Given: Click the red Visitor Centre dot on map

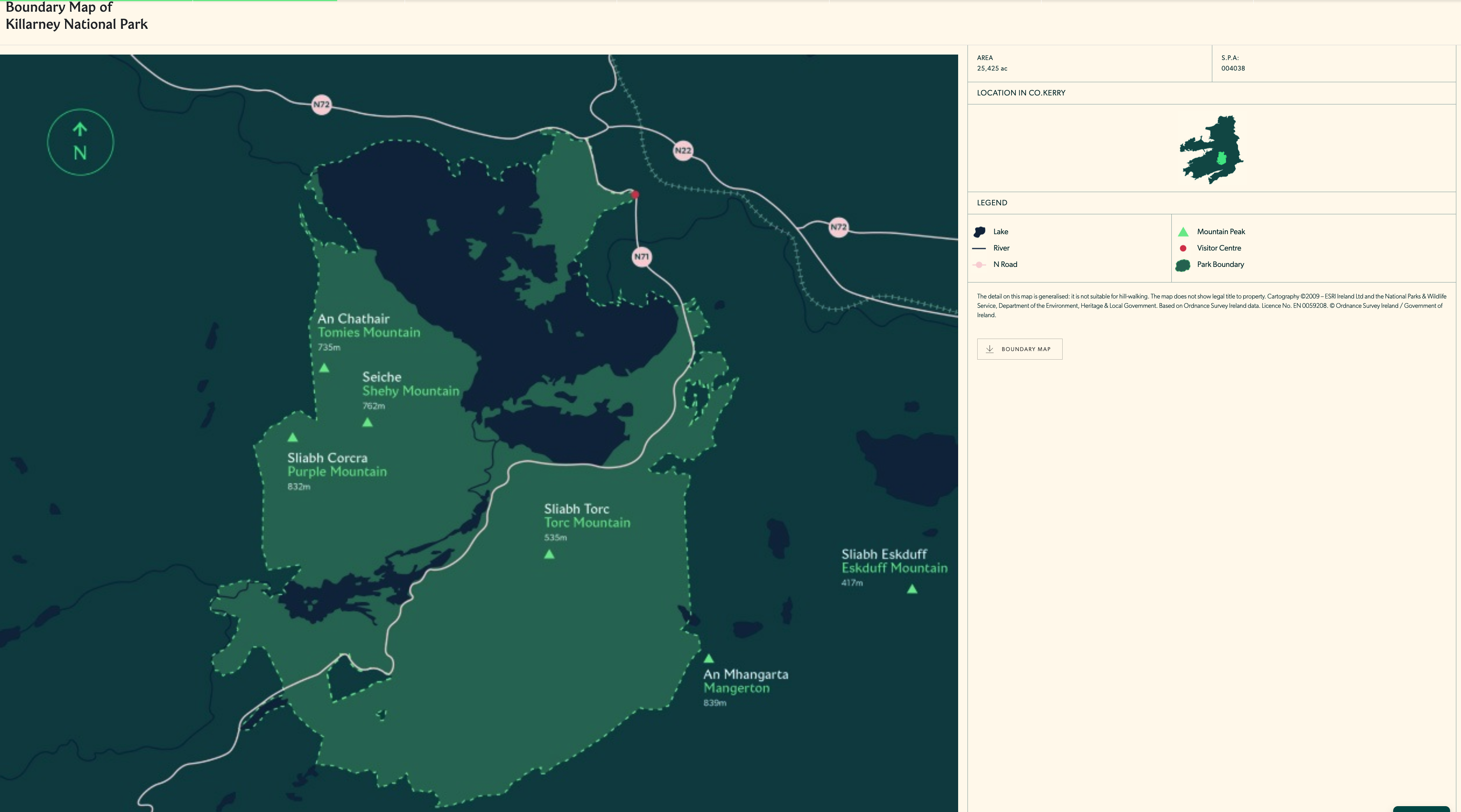Looking at the screenshot, I should click(635, 194).
